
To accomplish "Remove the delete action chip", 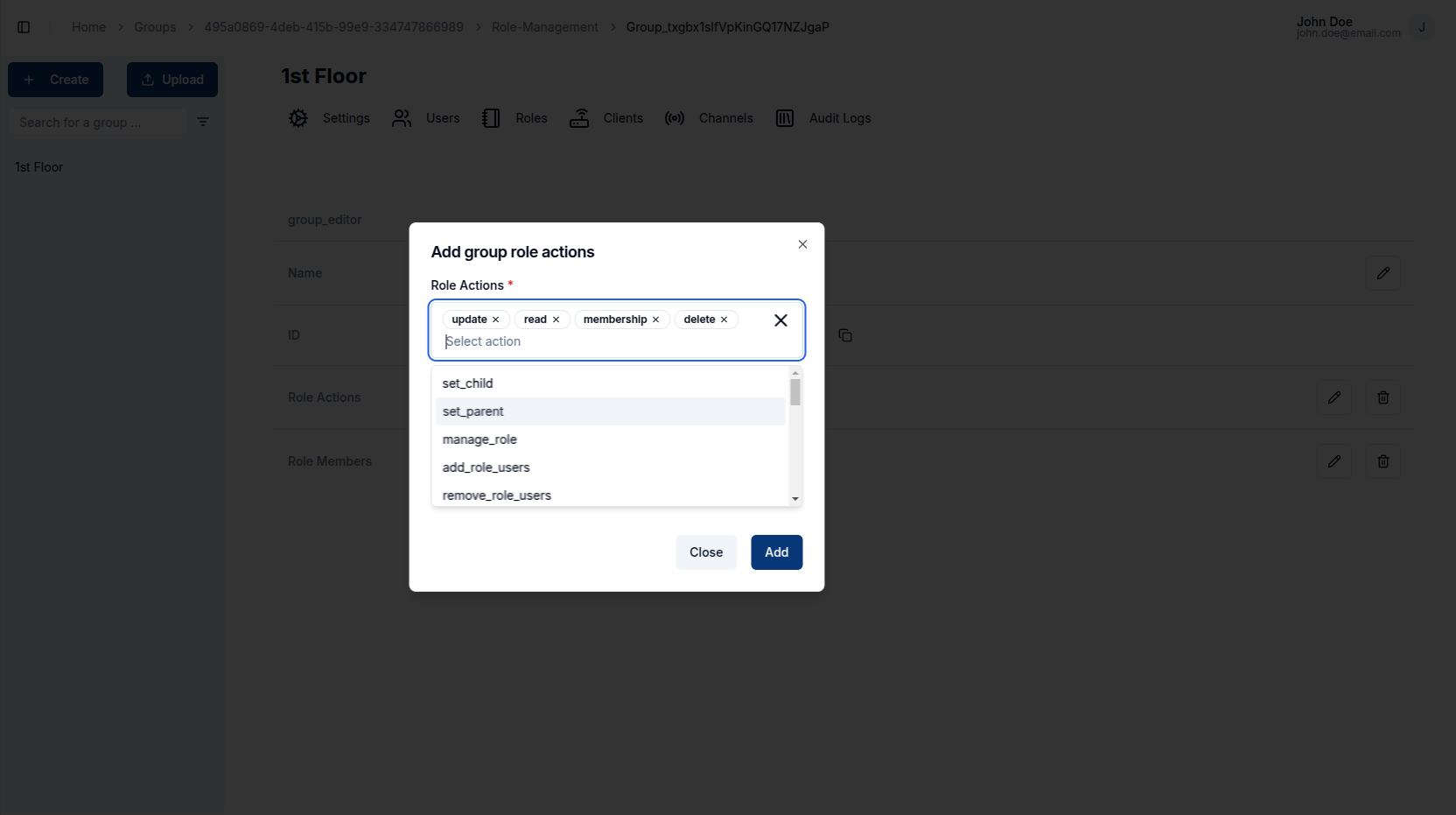I will pyautogui.click(x=724, y=320).
